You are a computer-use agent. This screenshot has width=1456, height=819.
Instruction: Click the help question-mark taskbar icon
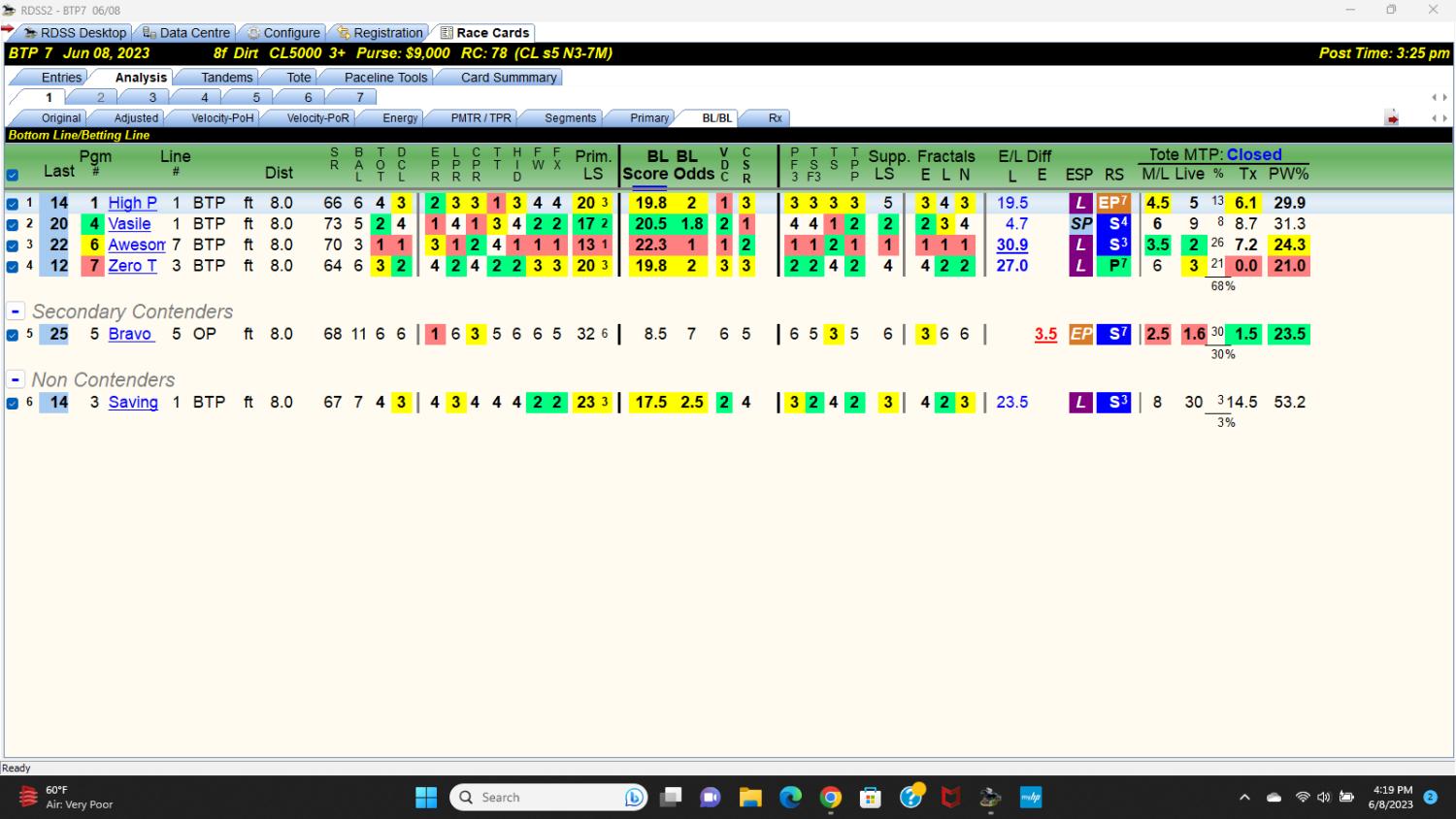pos(911,797)
